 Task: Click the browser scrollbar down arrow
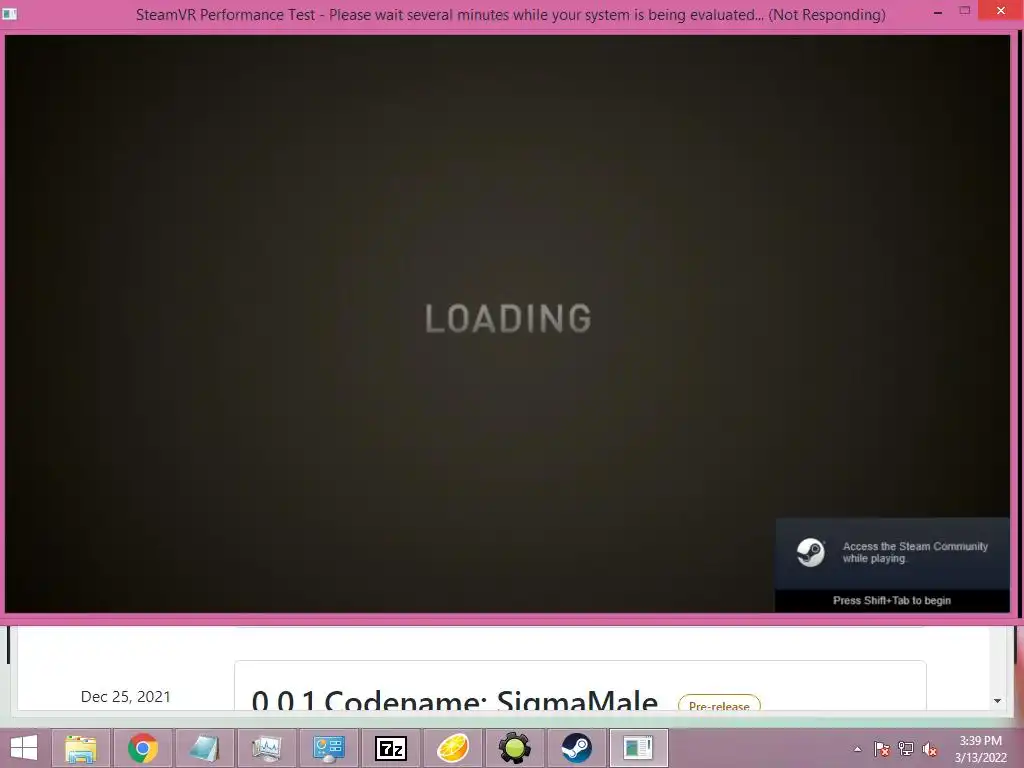[x=997, y=701]
